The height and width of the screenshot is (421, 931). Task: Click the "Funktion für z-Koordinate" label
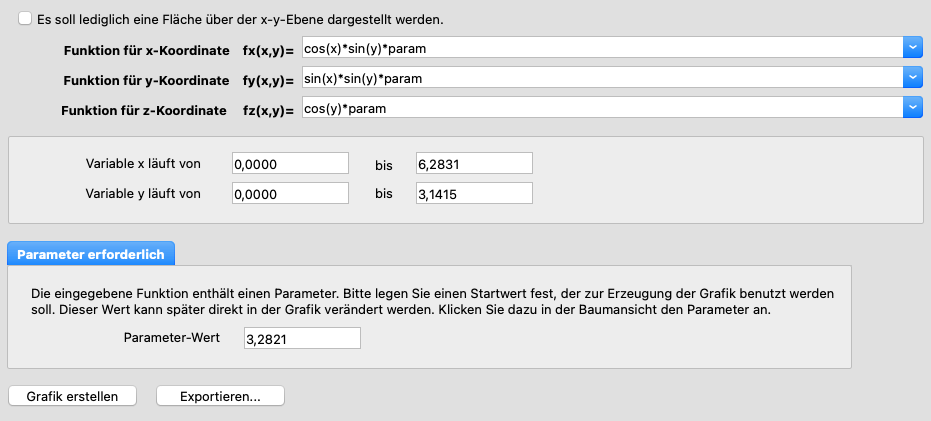tap(145, 109)
